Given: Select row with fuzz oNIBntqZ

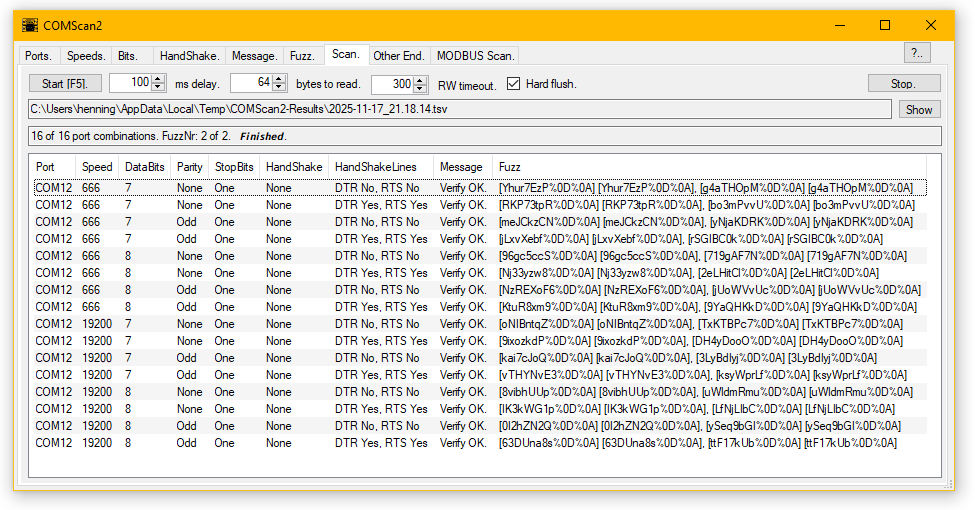Looking at the screenshot, I should tap(480, 324).
